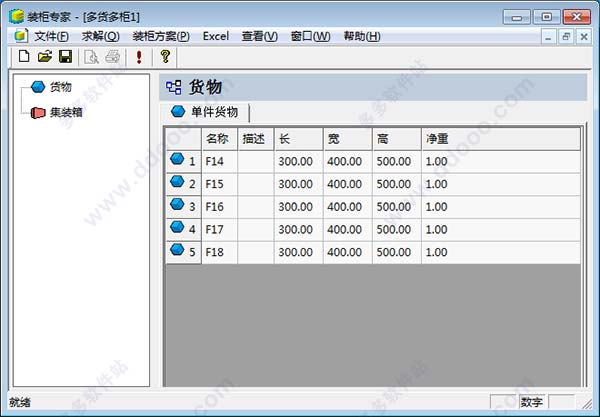Viewport: 600px width, 417px height.
Task: Open the Excel menu
Action: click(216, 36)
